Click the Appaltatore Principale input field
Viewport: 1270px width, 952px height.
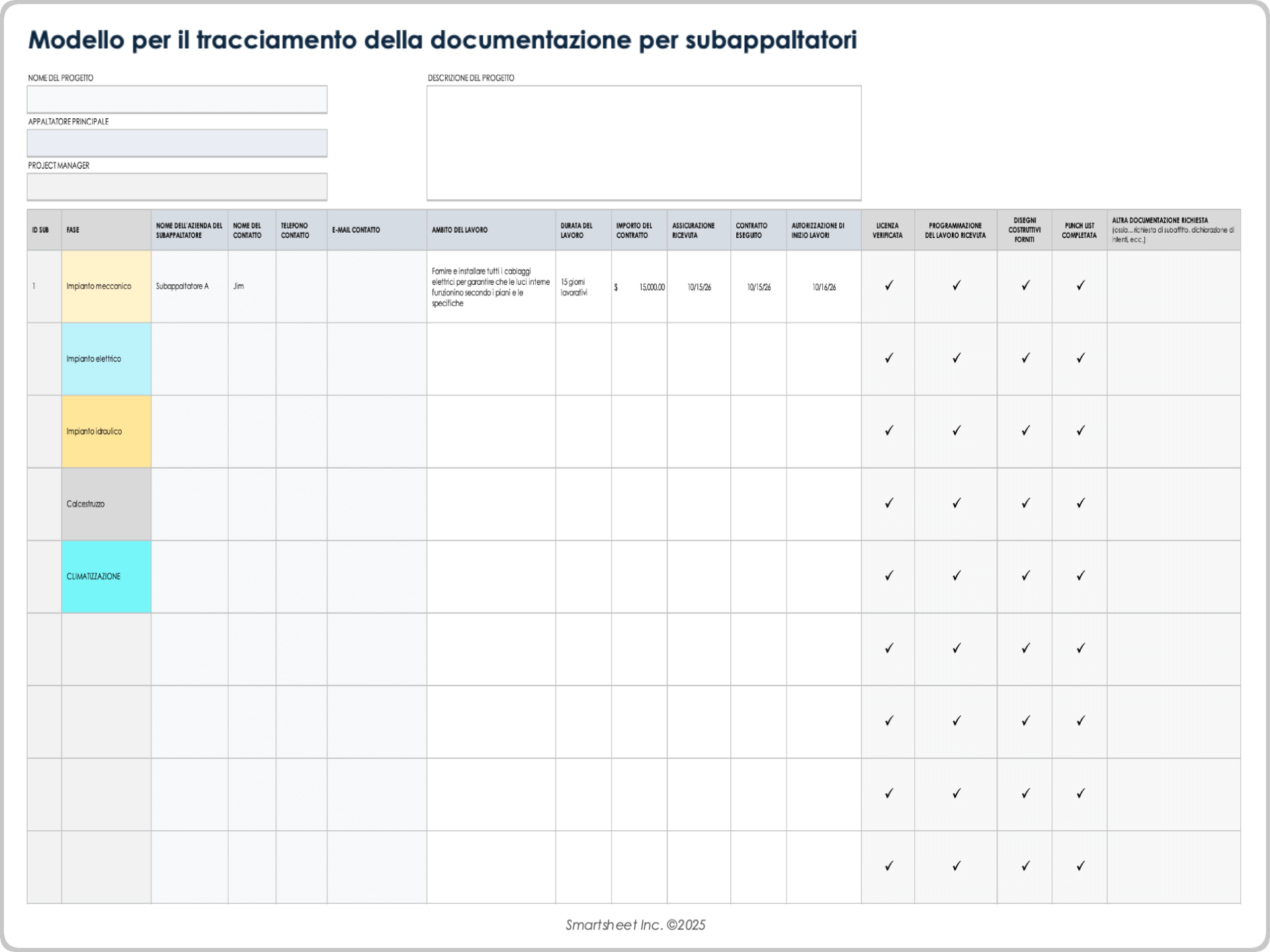[x=177, y=143]
